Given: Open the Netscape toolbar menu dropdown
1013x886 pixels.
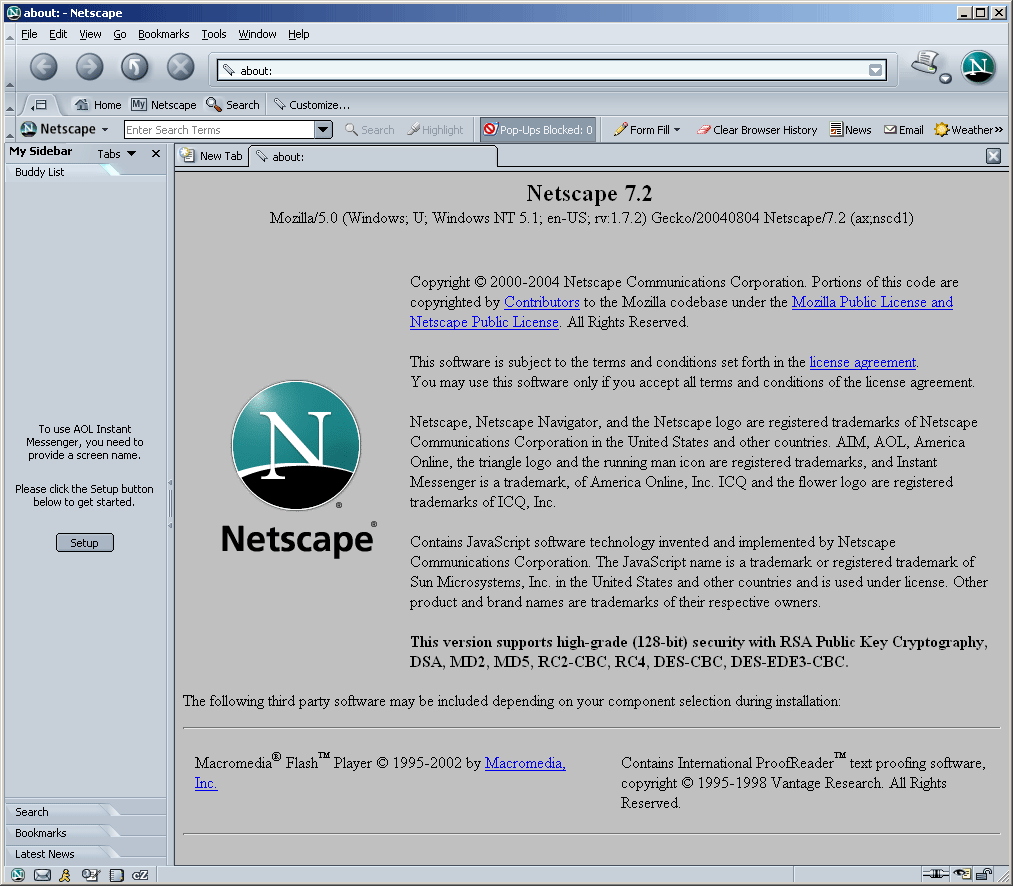Looking at the screenshot, I should 64,129.
